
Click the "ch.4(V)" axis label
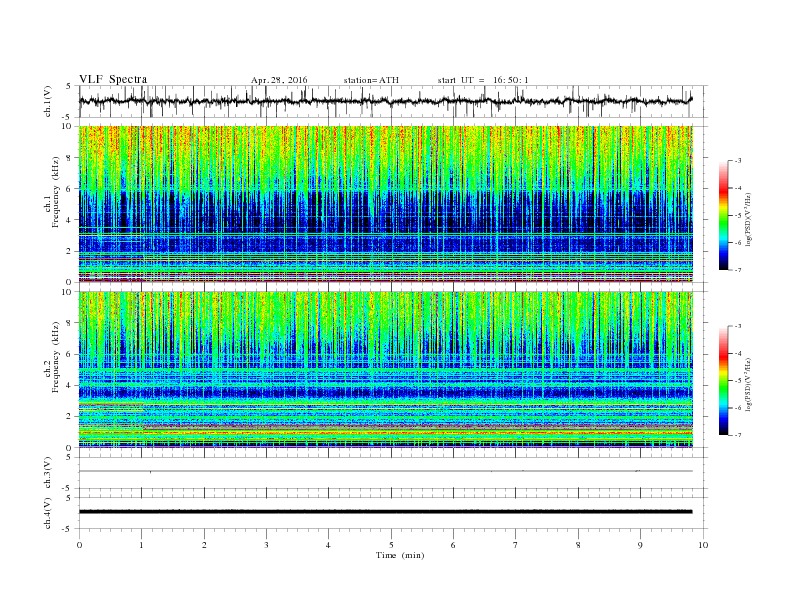point(48,513)
